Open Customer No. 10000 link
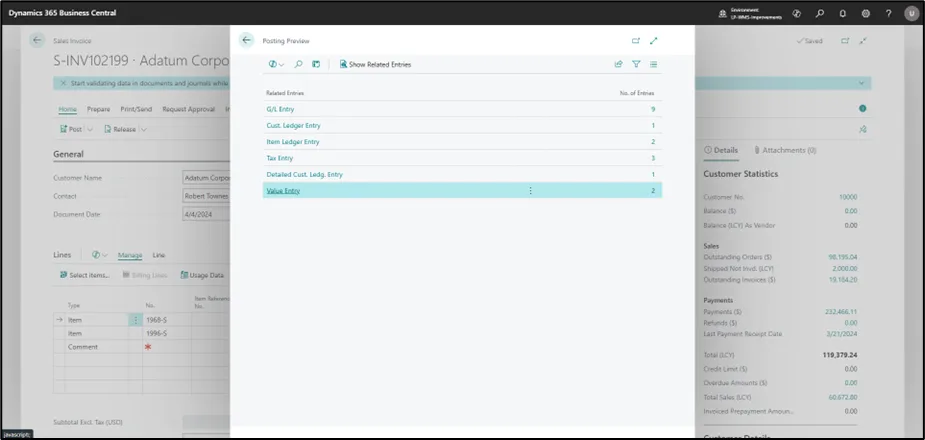The width and height of the screenshot is (925, 440). tap(848, 197)
